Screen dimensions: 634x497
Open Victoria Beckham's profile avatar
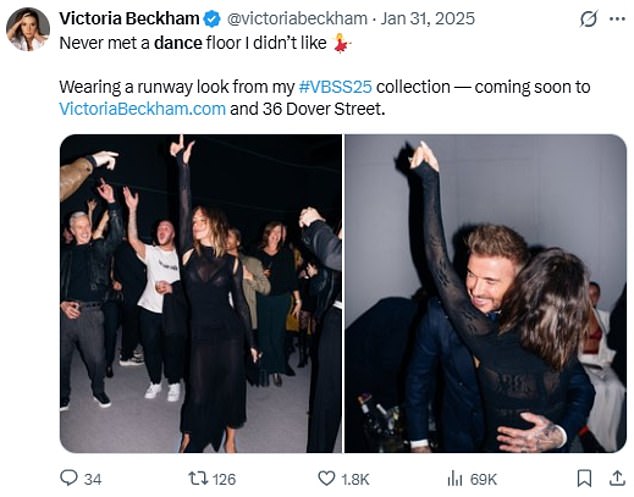(27, 29)
